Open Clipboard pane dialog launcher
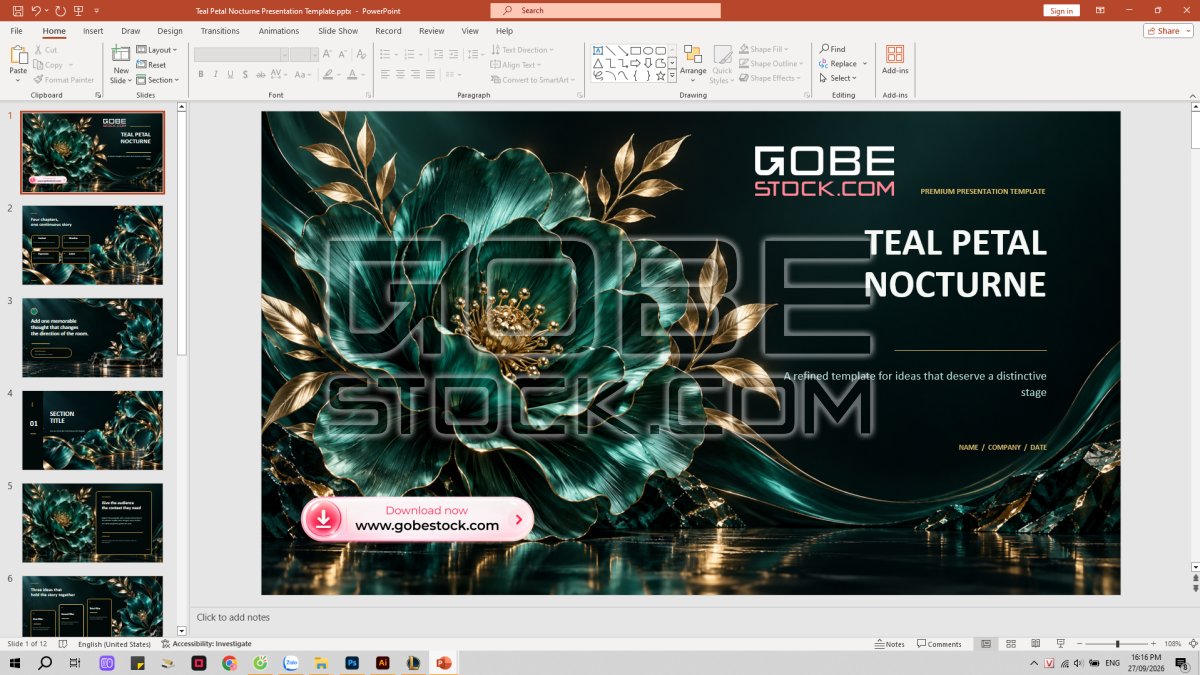 (x=98, y=95)
